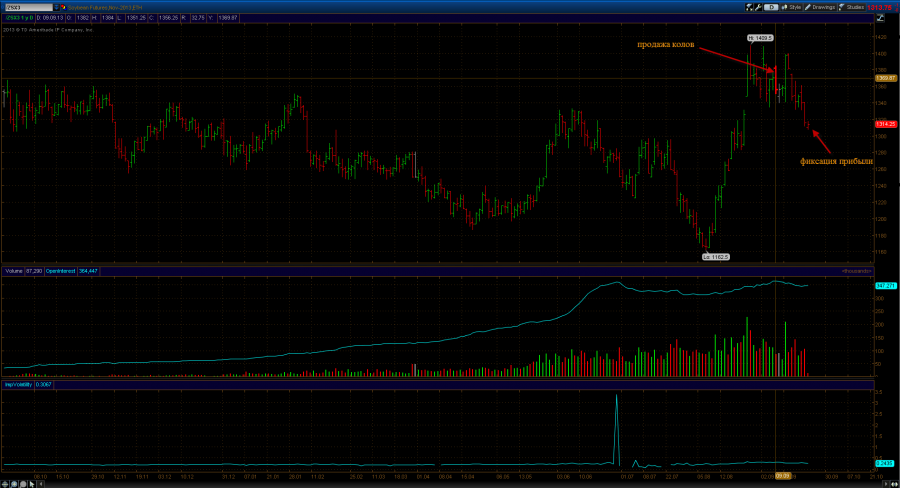
Task: Click the zoom in magnifier icon
Action: click(x=14, y=484)
